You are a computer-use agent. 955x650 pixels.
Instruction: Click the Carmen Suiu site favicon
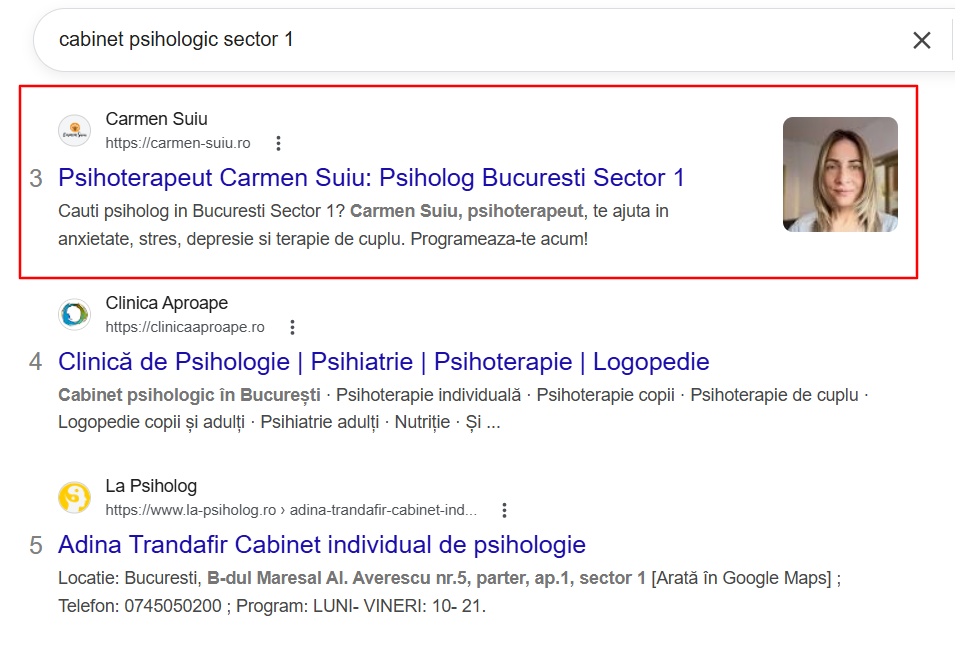pos(75,130)
